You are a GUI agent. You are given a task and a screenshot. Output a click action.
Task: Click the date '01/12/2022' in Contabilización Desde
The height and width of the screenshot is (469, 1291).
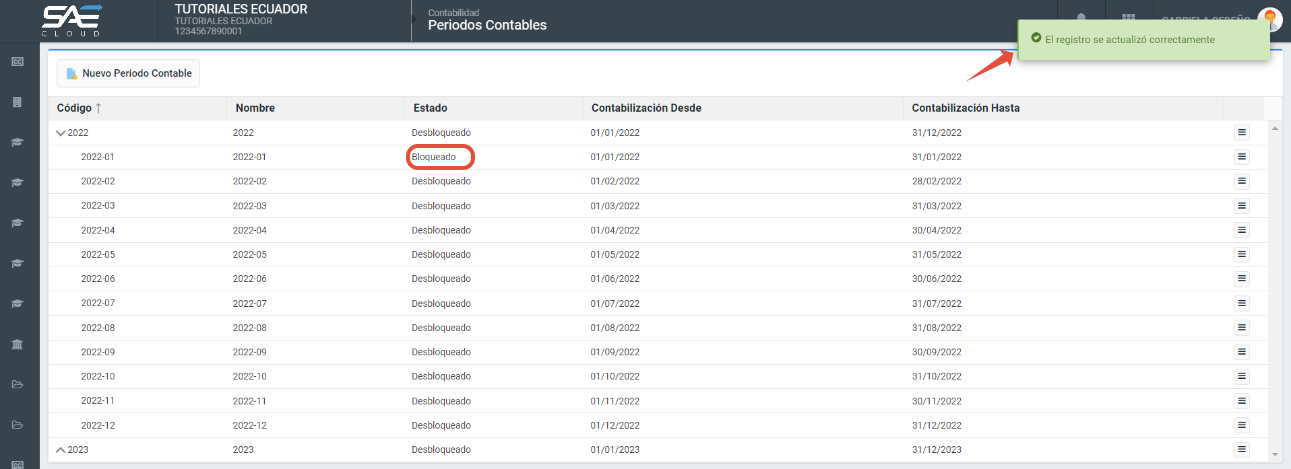615,425
